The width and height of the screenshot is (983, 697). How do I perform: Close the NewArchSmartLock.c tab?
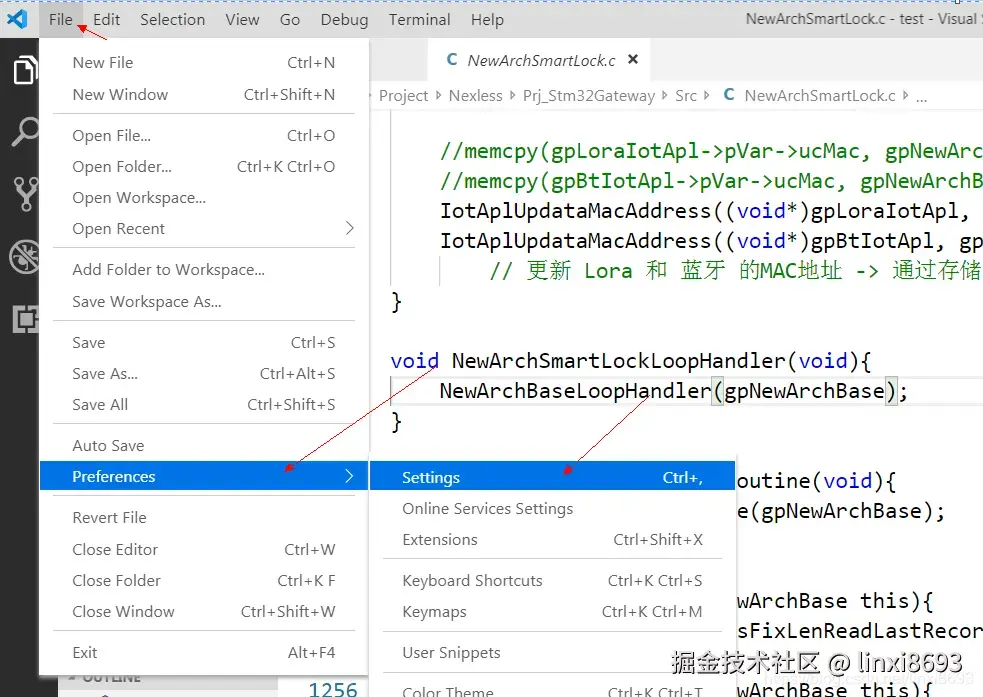[x=633, y=60]
